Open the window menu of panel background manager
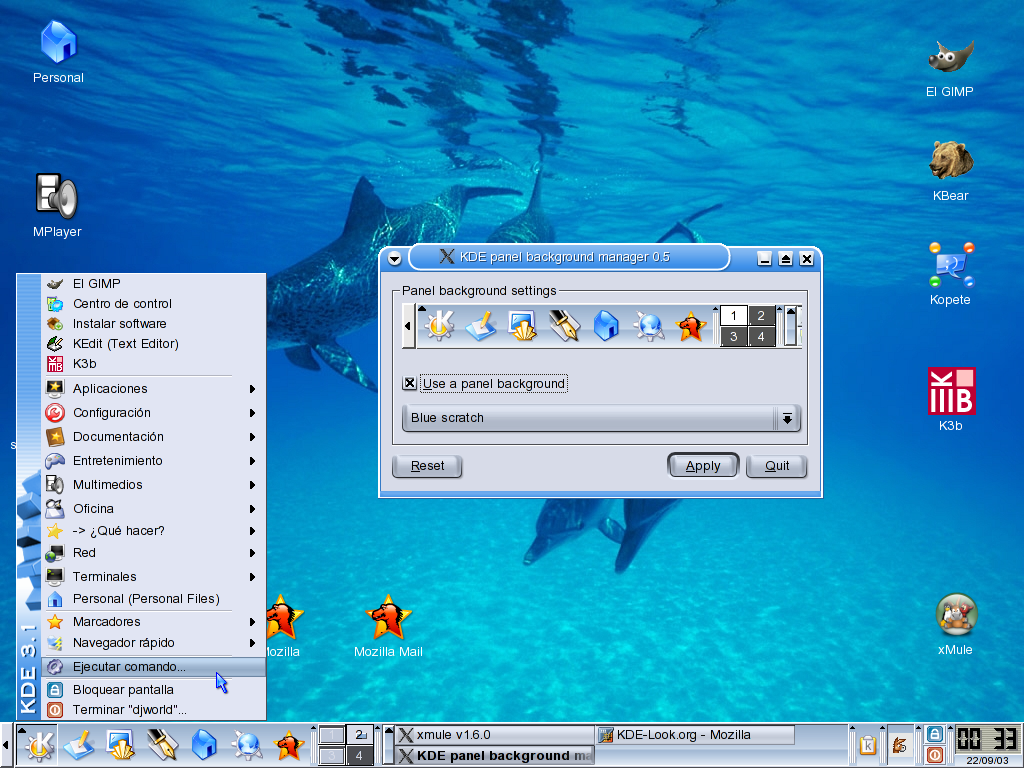Screen dimensions: 1024x768 (x=394, y=259)
